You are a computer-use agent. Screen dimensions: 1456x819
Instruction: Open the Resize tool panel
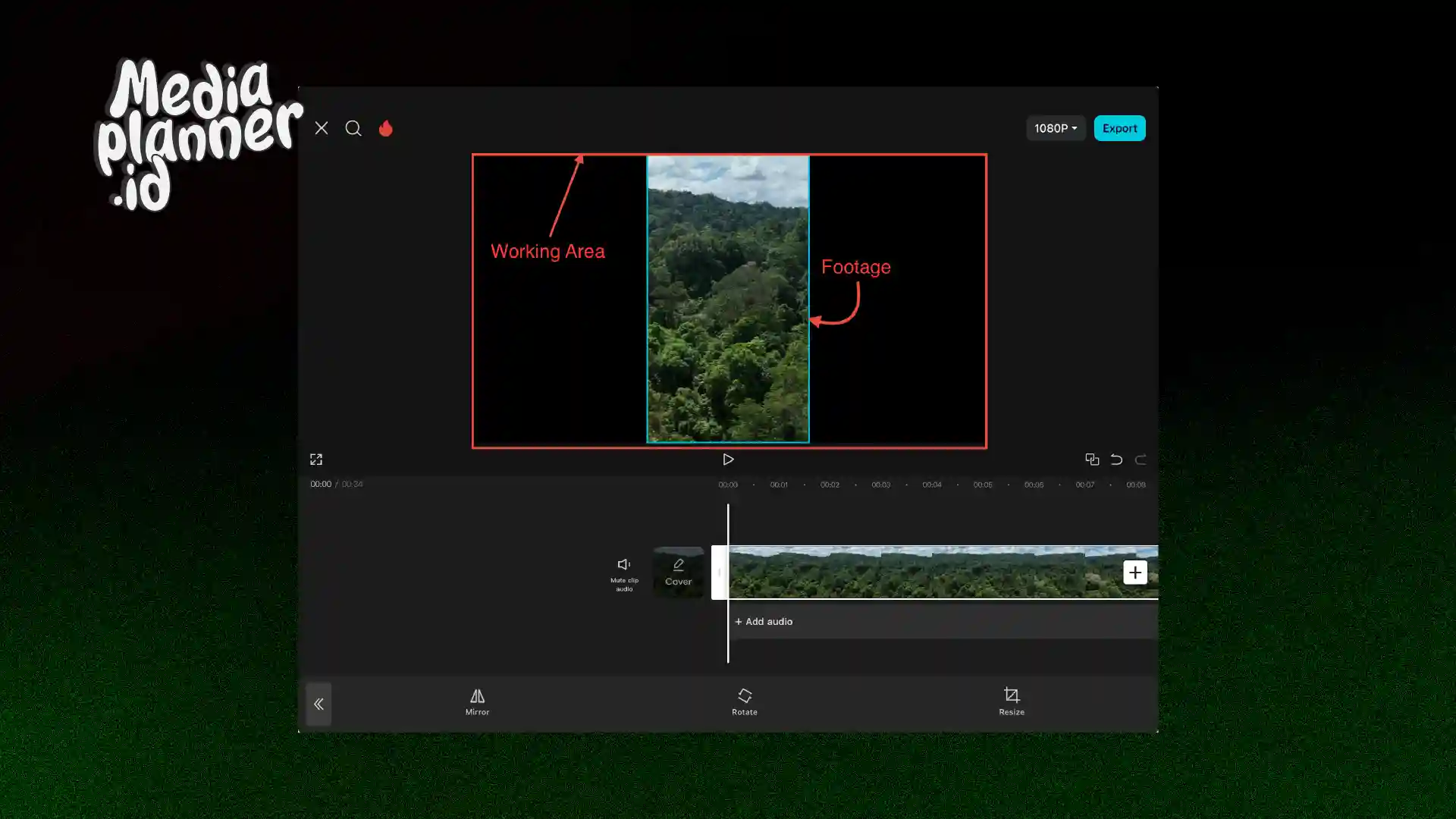1011,701
